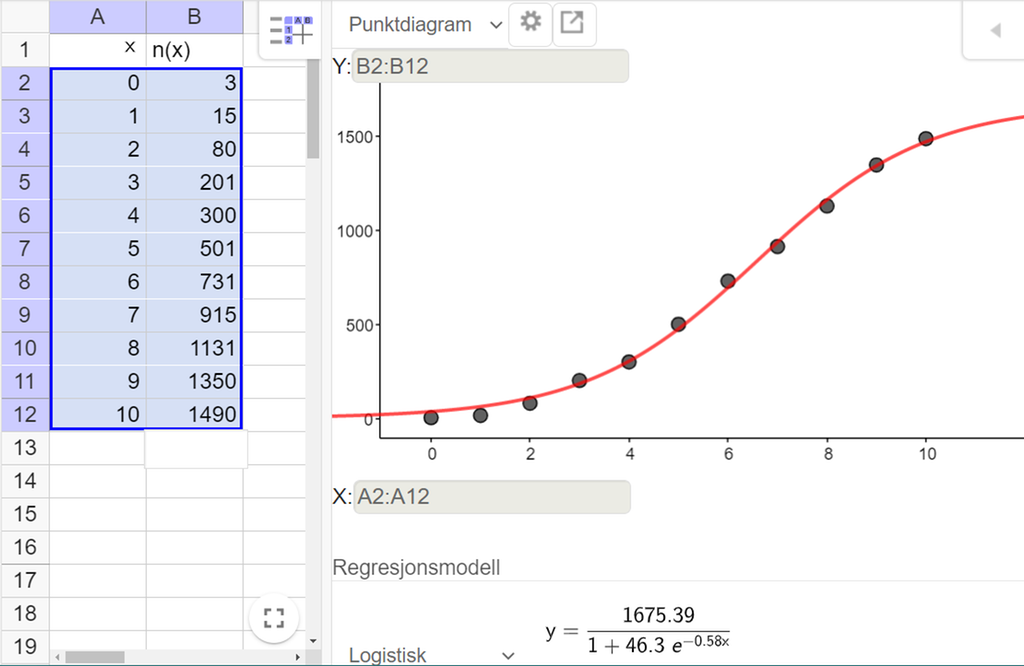1024x666 pixels.
Task: Click the X data range field A2:A12
Action: pos(490,497)
